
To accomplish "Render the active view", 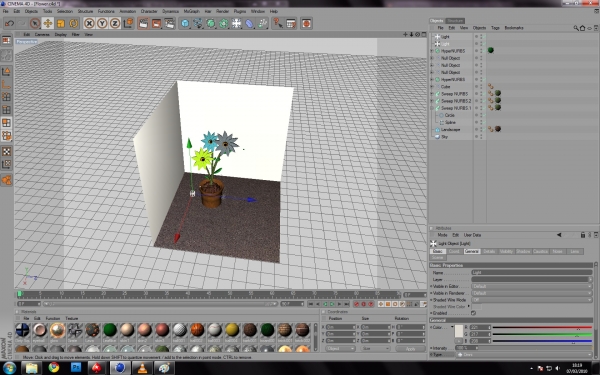I will 143,23.
